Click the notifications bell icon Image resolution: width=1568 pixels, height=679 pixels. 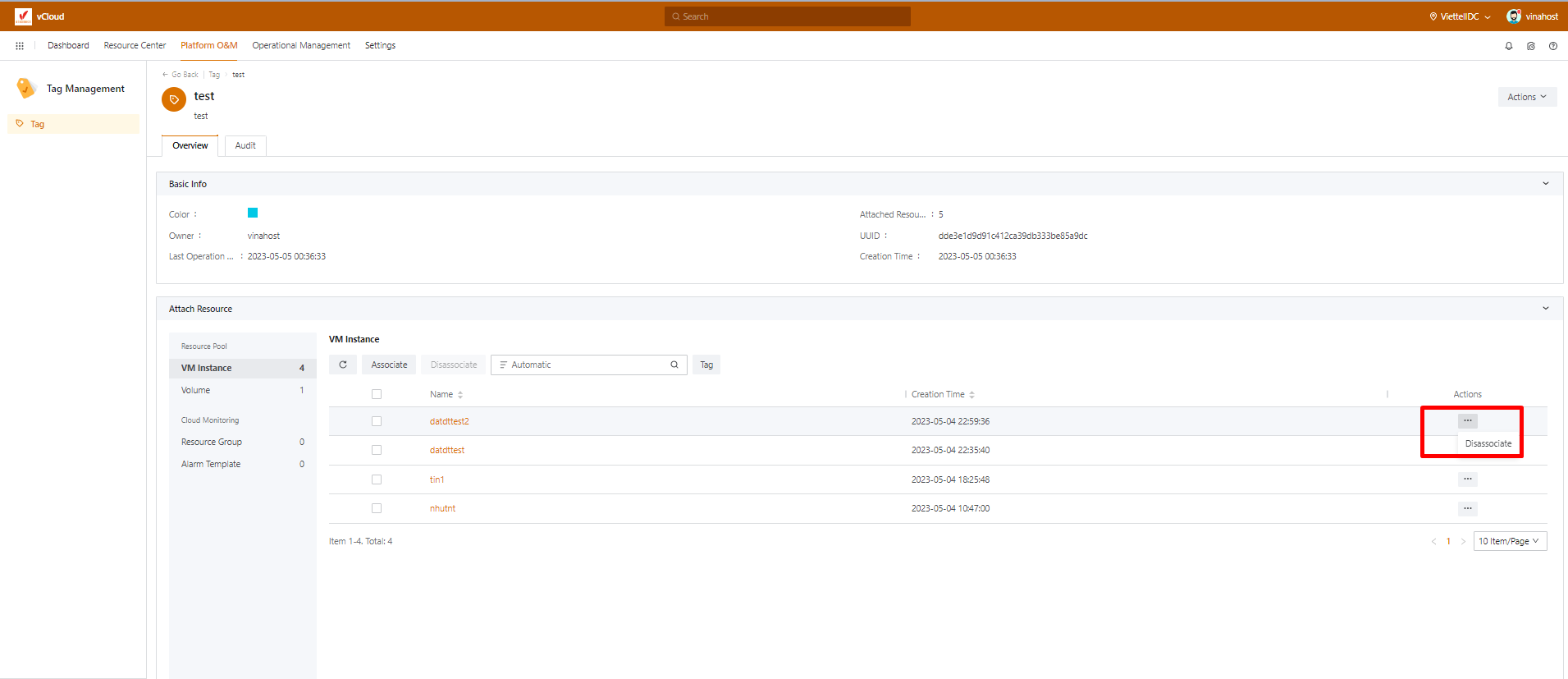point(1508,46)
